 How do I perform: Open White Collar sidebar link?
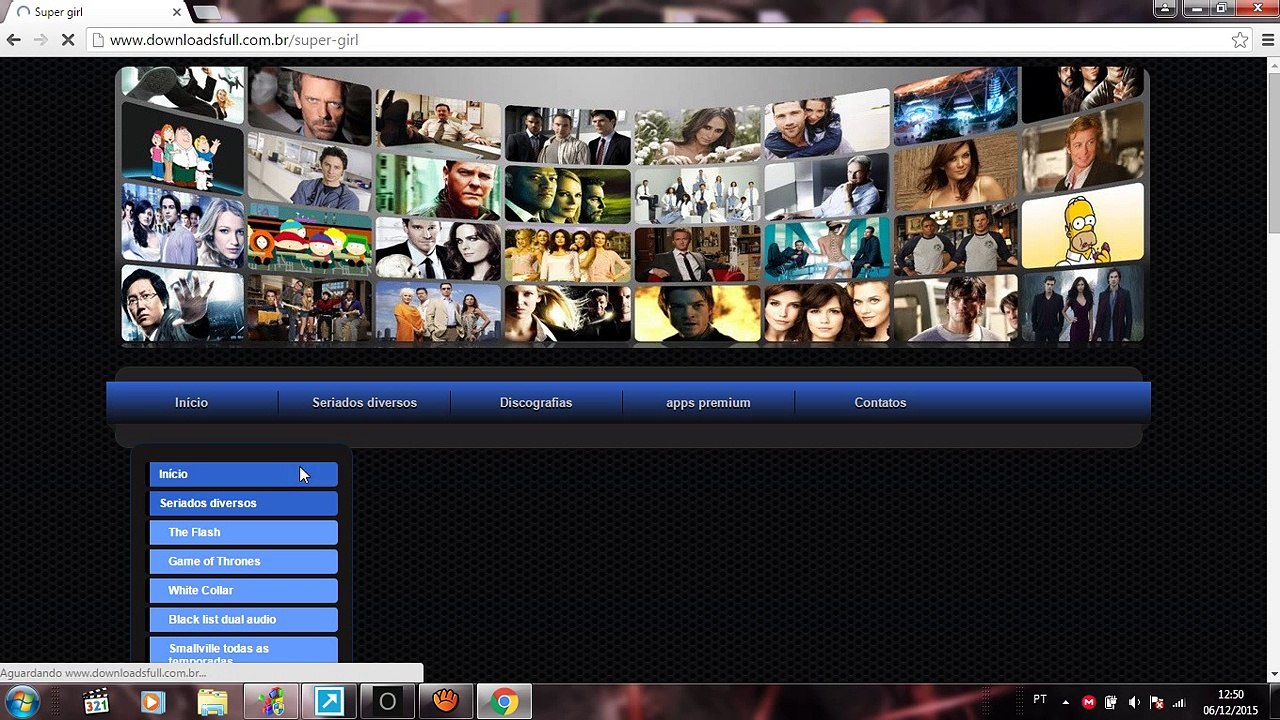click(x=244, y=590)
